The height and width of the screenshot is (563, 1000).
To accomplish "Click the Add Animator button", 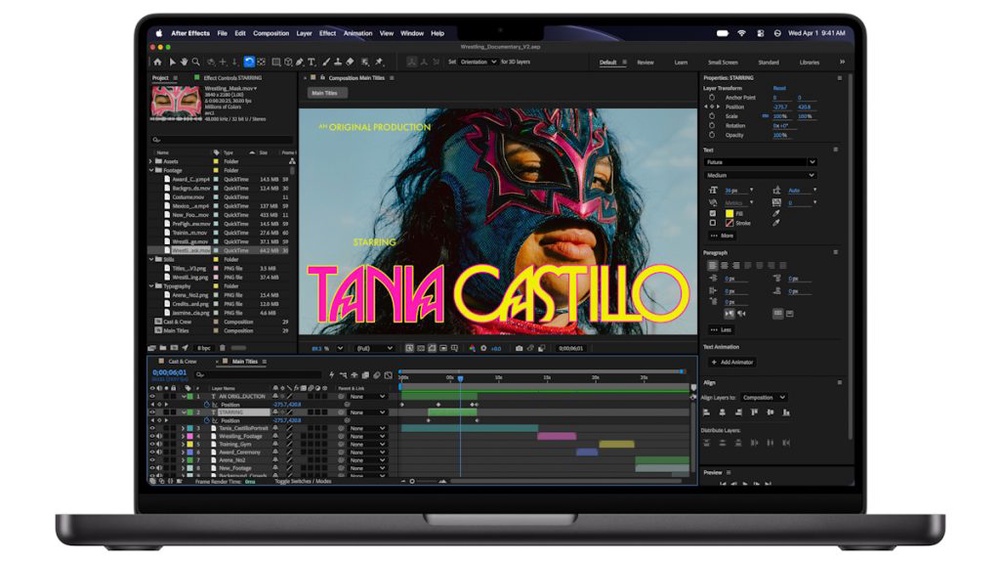I will point(732,362).
